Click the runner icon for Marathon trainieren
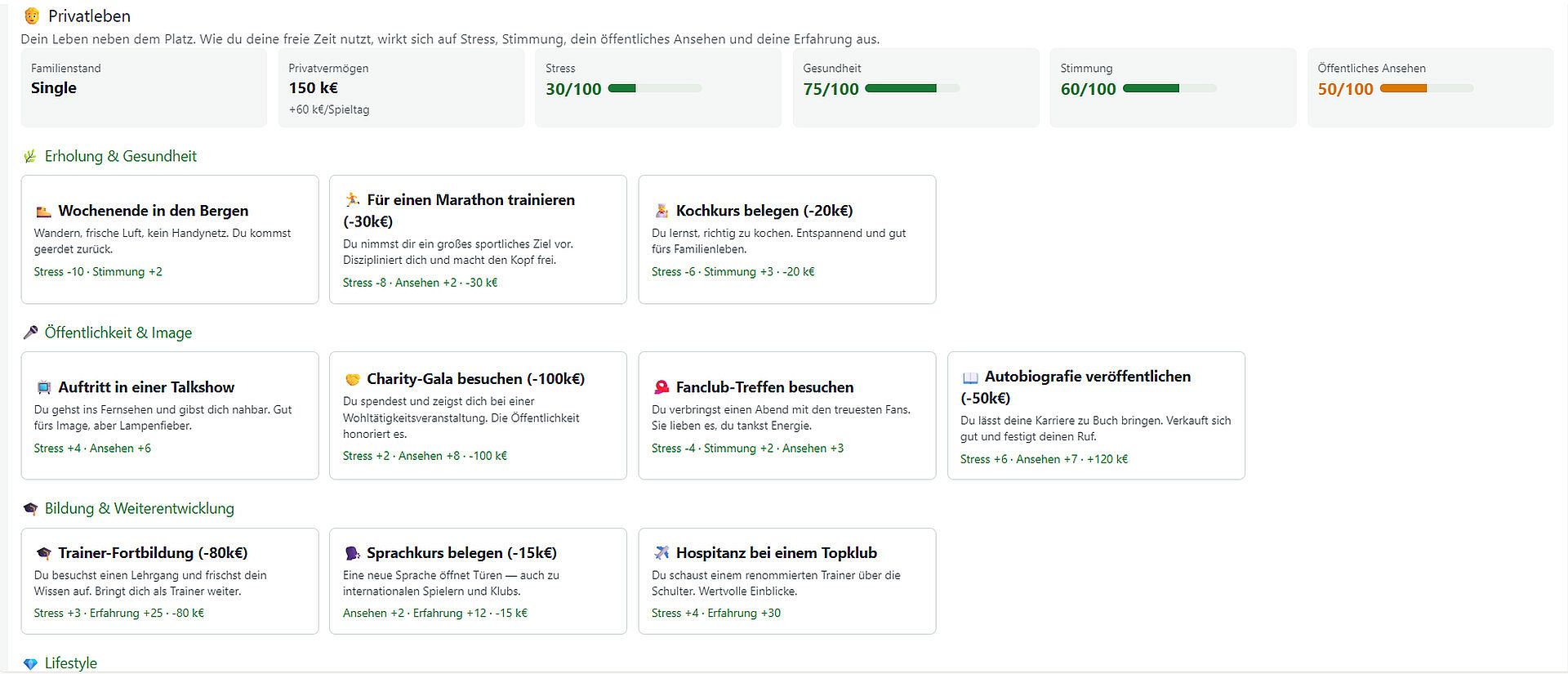Screen dimensions: 1568x674 click(352, 200)
